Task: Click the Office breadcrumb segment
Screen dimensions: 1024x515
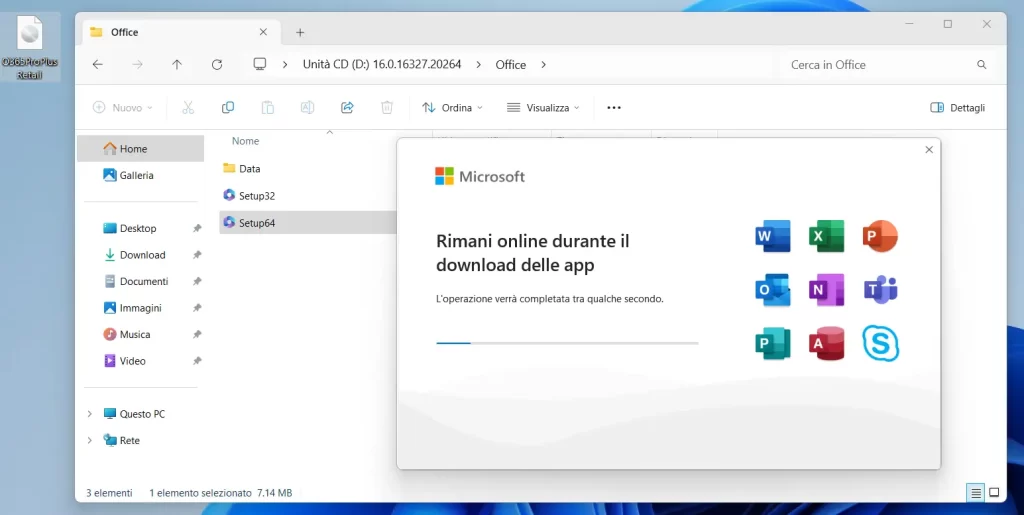Action: coord(511,65)
